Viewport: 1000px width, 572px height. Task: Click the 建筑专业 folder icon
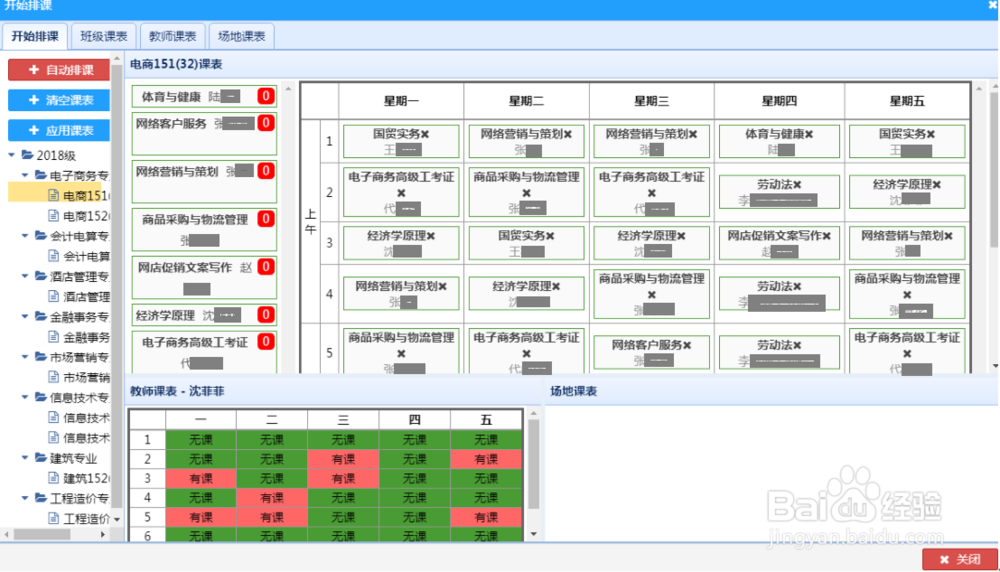point(41,458)
